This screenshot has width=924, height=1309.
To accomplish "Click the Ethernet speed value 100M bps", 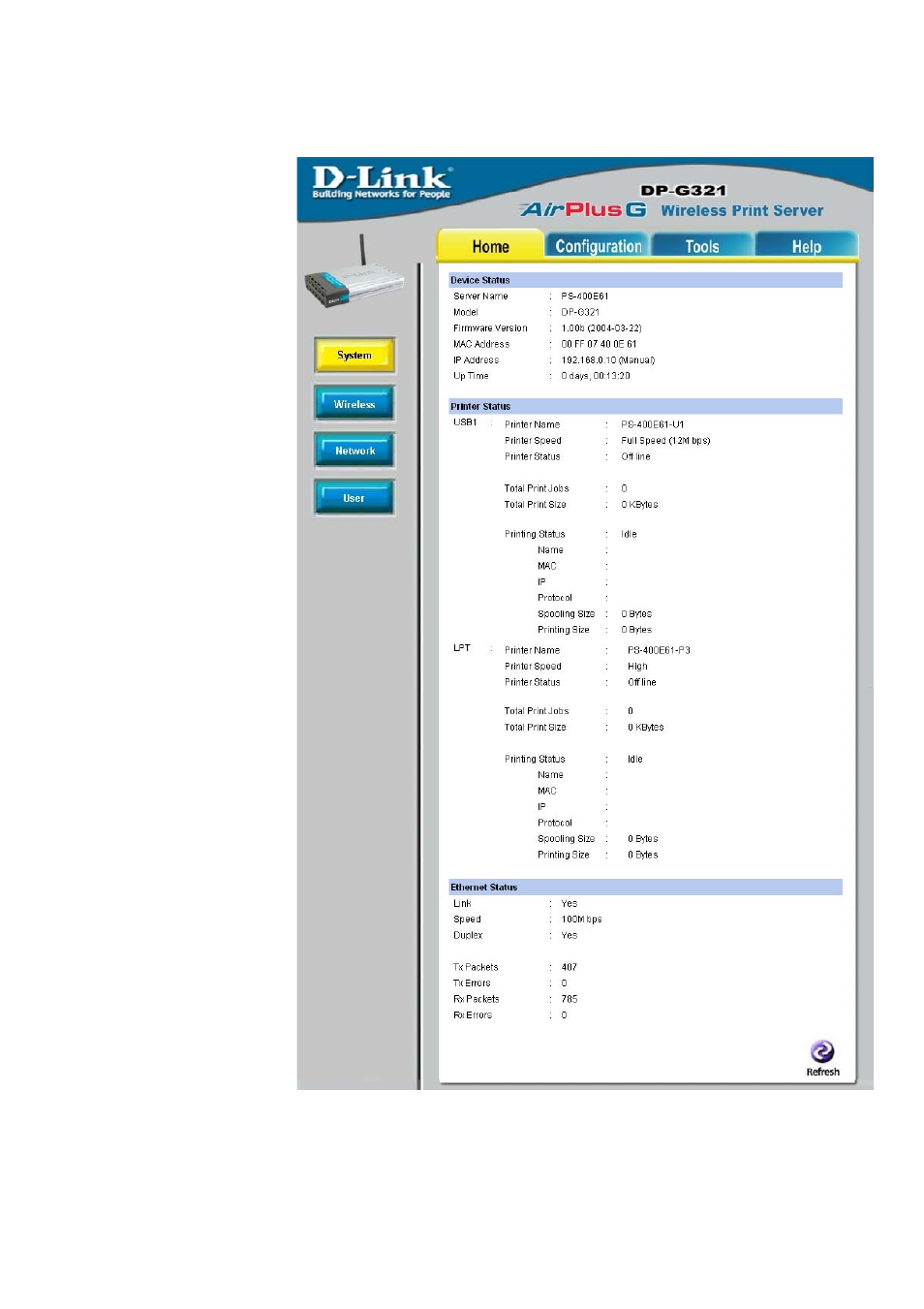I will pyautogui.click(x=581, y=919).
